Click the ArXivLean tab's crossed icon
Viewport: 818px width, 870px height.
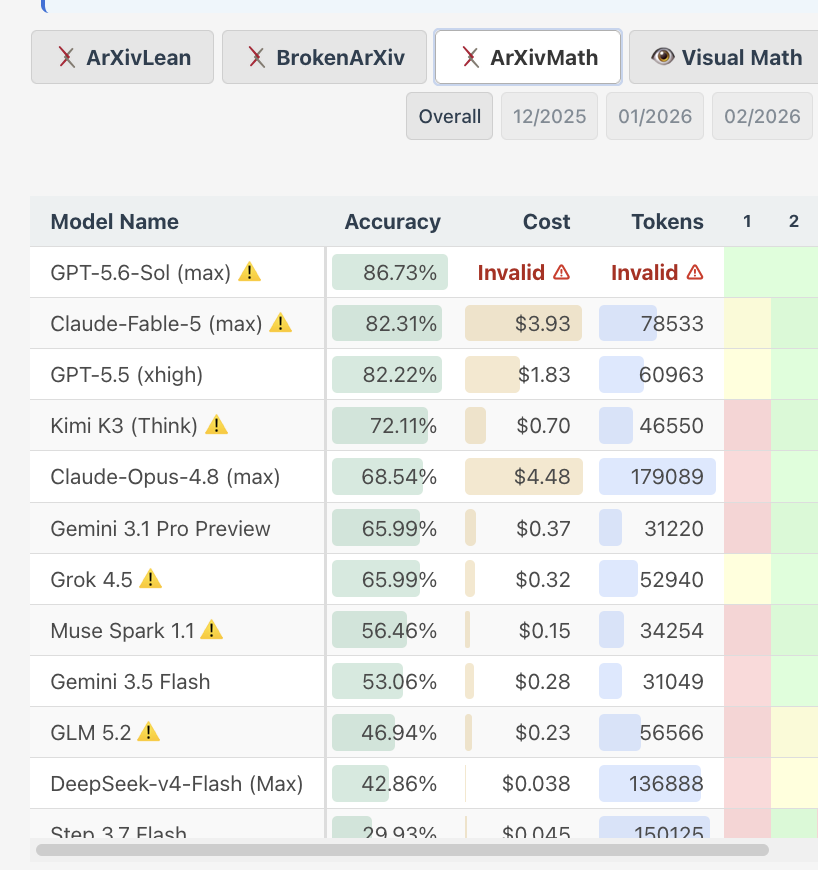pos(67,57)
